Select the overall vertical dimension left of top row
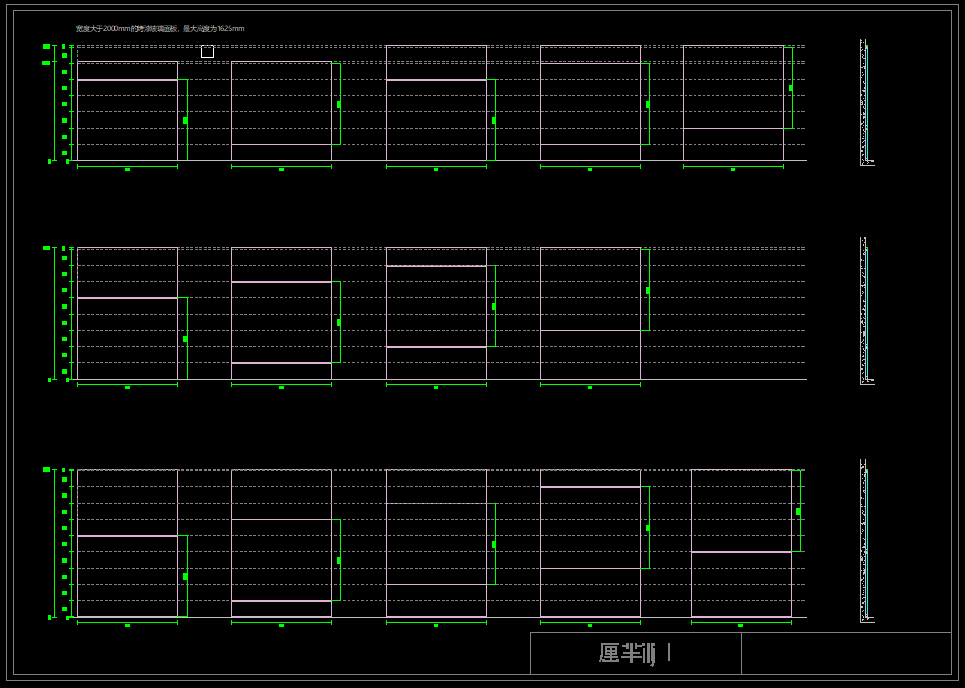Screen dimensions: 965x688 point(54,103)
